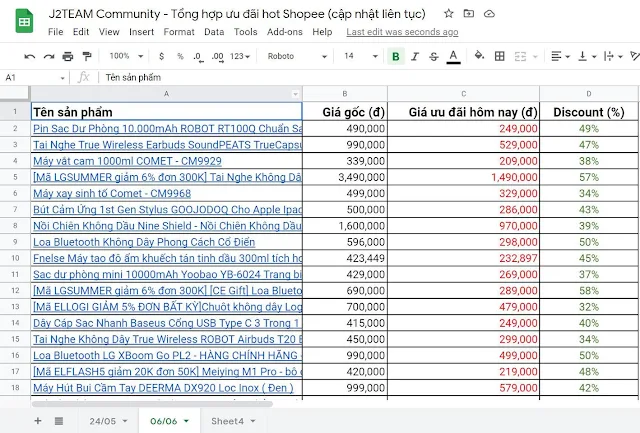Viewport: 640px width, 433px height.
Task: Add a new sheet
Action: pyautogui.click(x=38, y=421)
